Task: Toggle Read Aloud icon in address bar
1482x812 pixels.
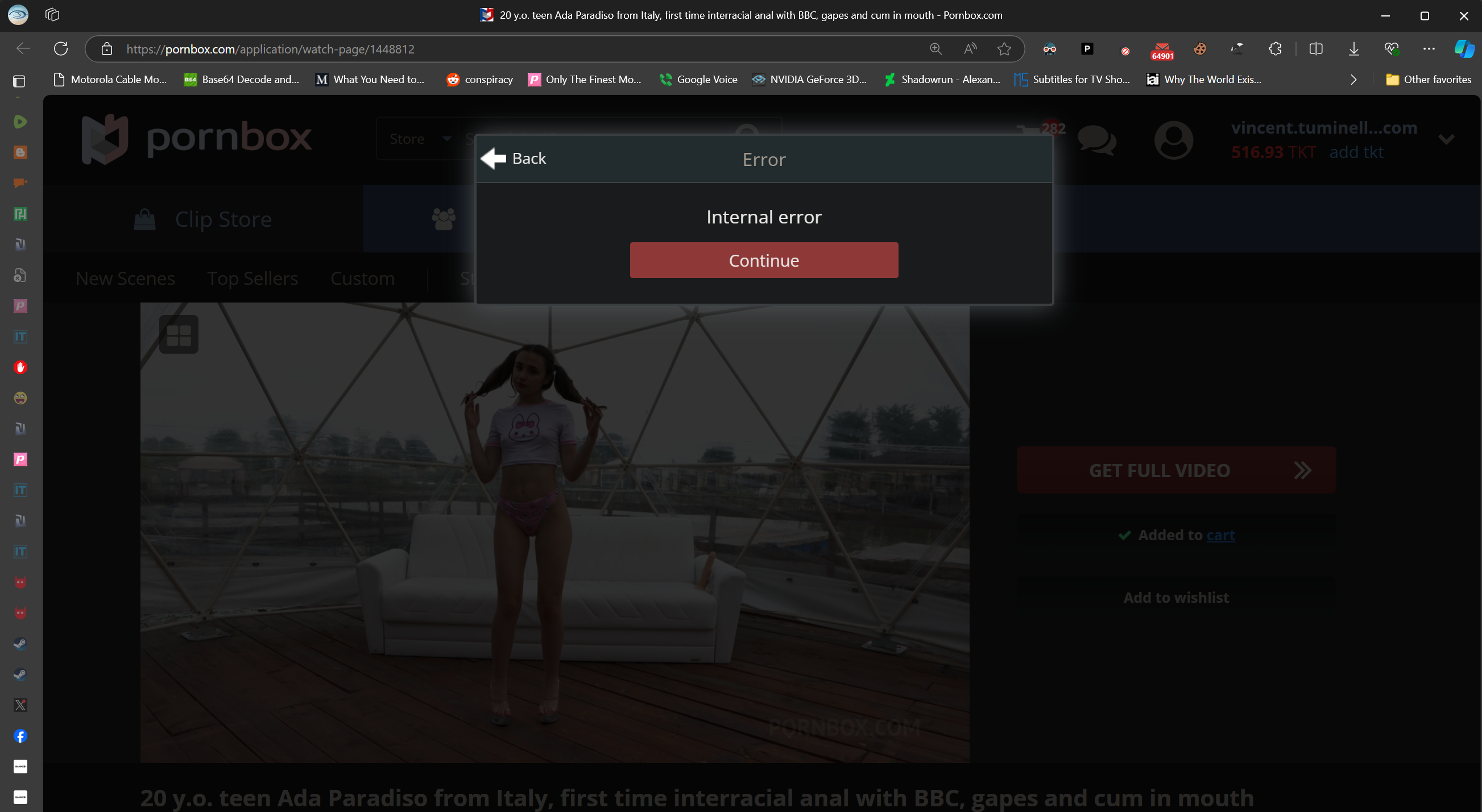Action: (x=970, y=49)
